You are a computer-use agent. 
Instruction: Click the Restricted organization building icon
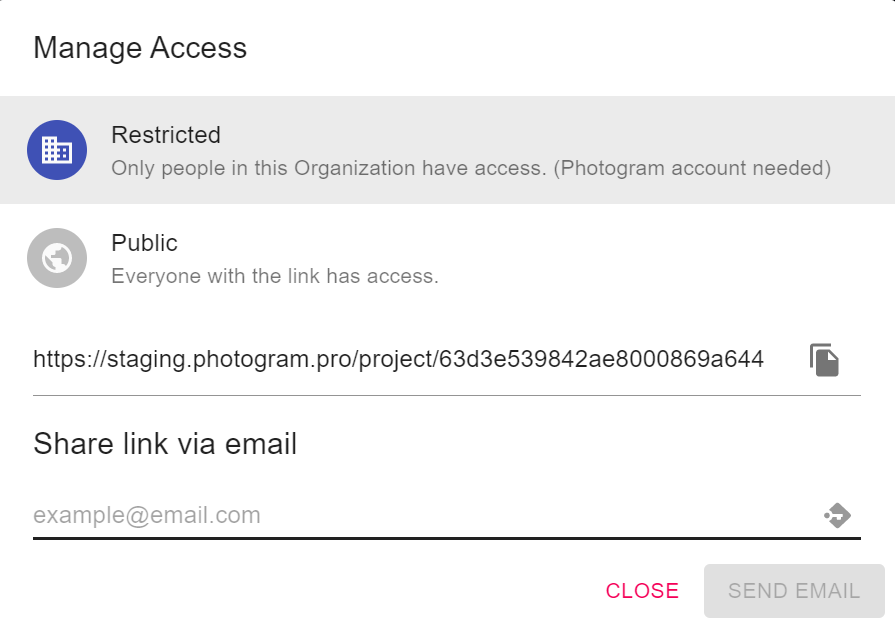[57, 150]
